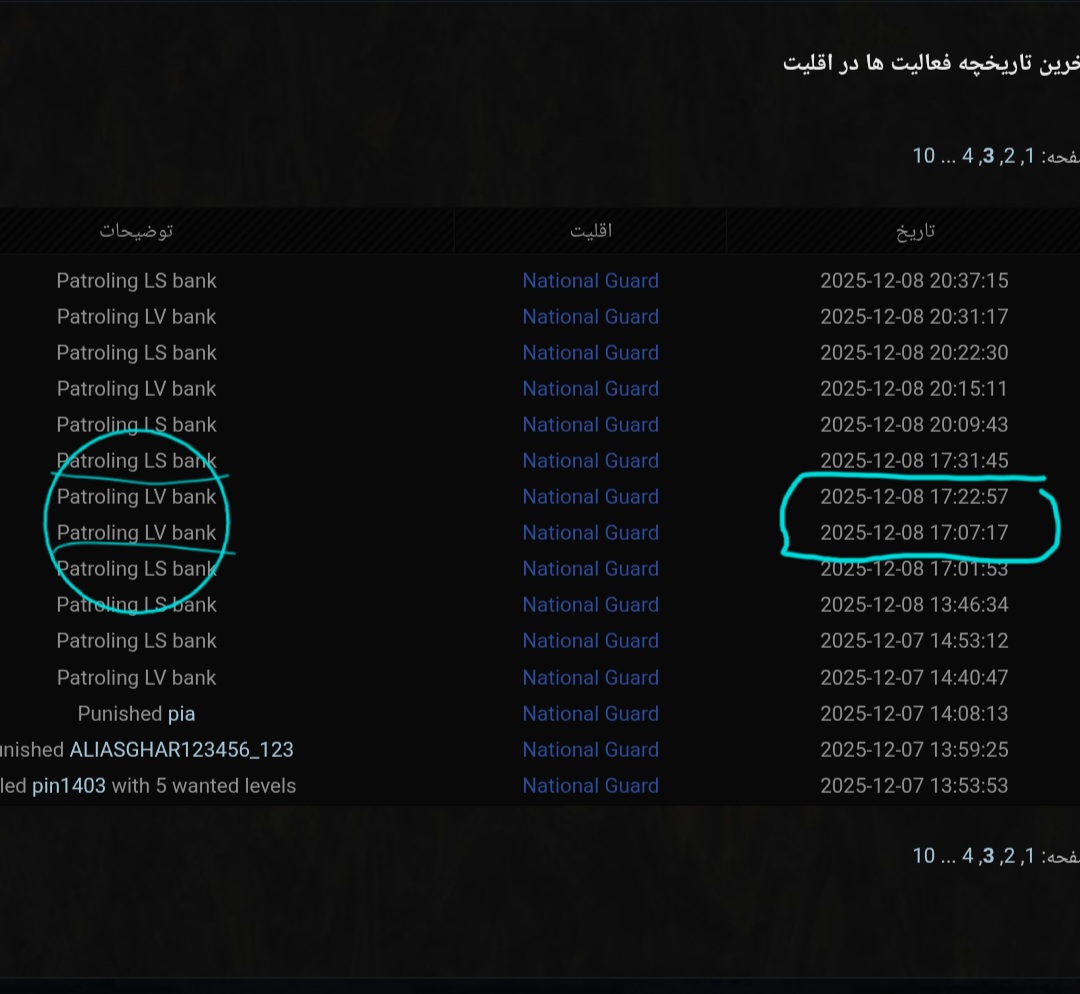Go to page 1 in bottom pagination
This screenshot has height=994, width=1080.
(1029, 855)
